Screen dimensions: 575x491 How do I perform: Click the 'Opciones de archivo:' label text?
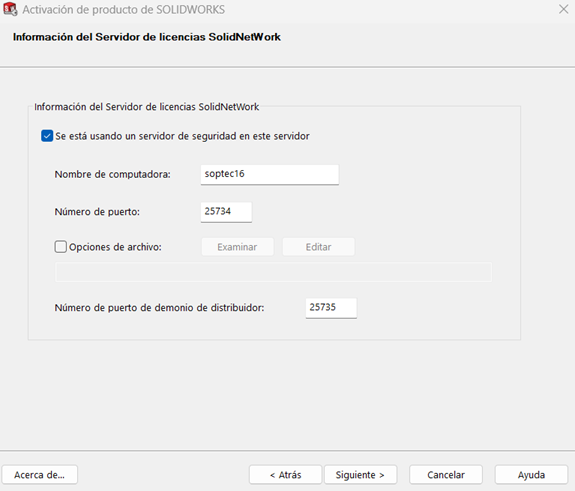point(116,247)
